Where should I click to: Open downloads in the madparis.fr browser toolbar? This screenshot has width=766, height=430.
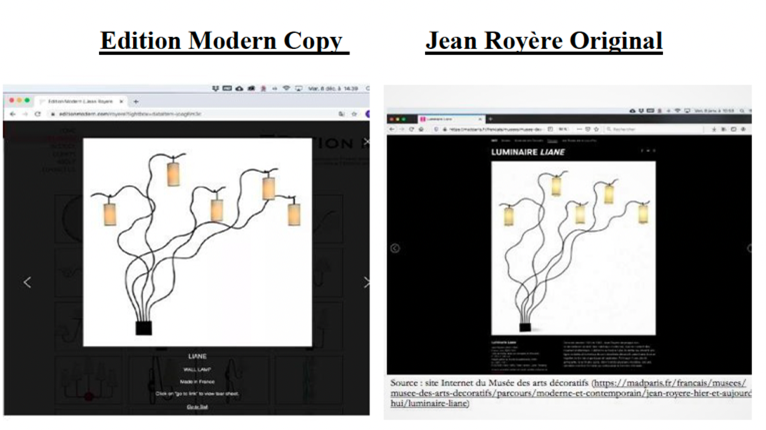(714, 129)
